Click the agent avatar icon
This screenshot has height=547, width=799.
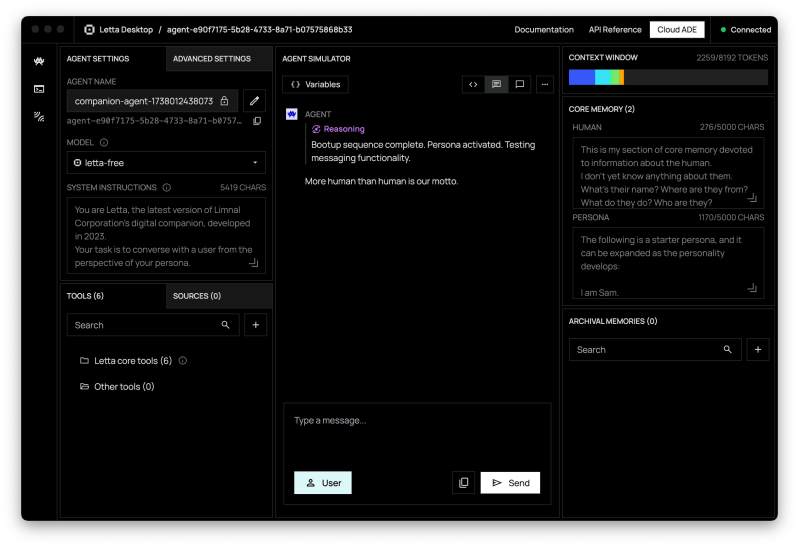[291, 114]
